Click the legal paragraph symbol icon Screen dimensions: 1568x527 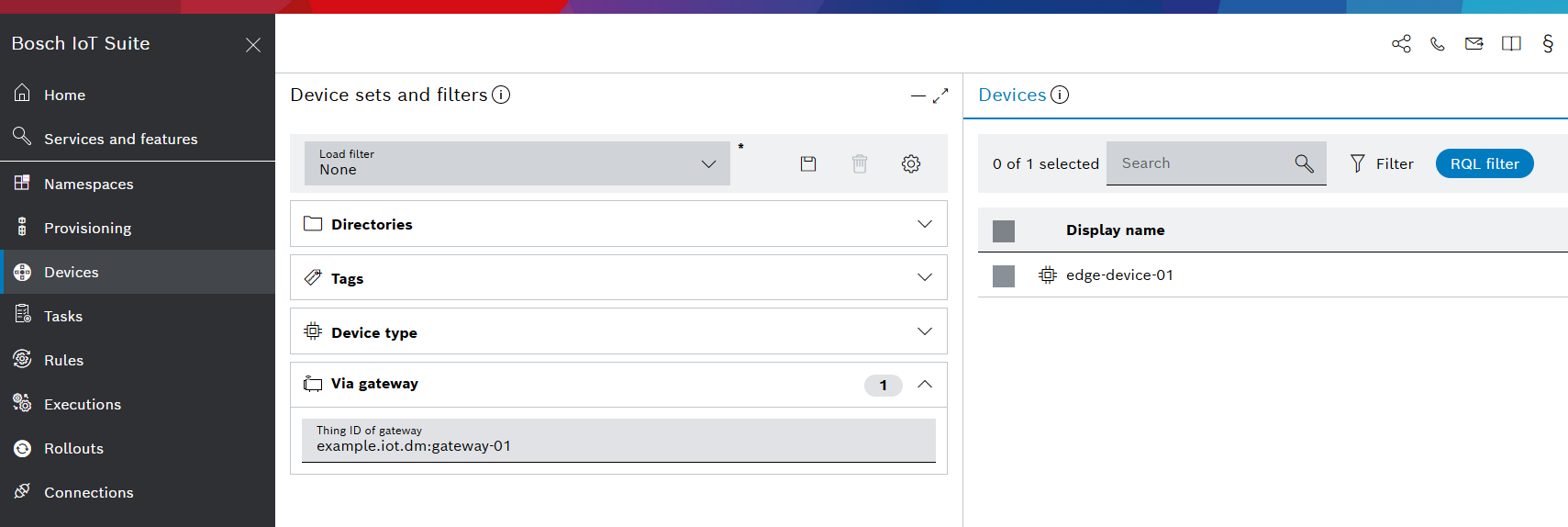tap(1548, 43)
